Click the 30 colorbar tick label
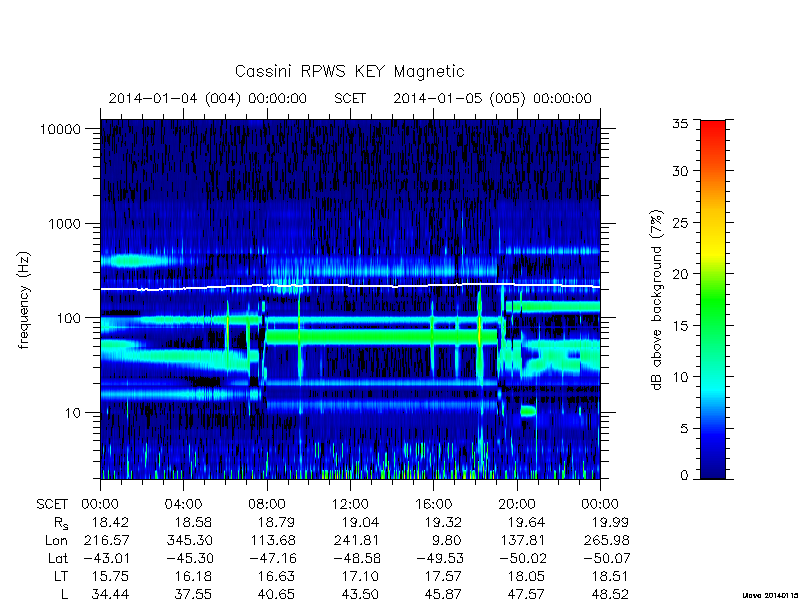Viewport: 800px width, 600px height. (680, 171)
